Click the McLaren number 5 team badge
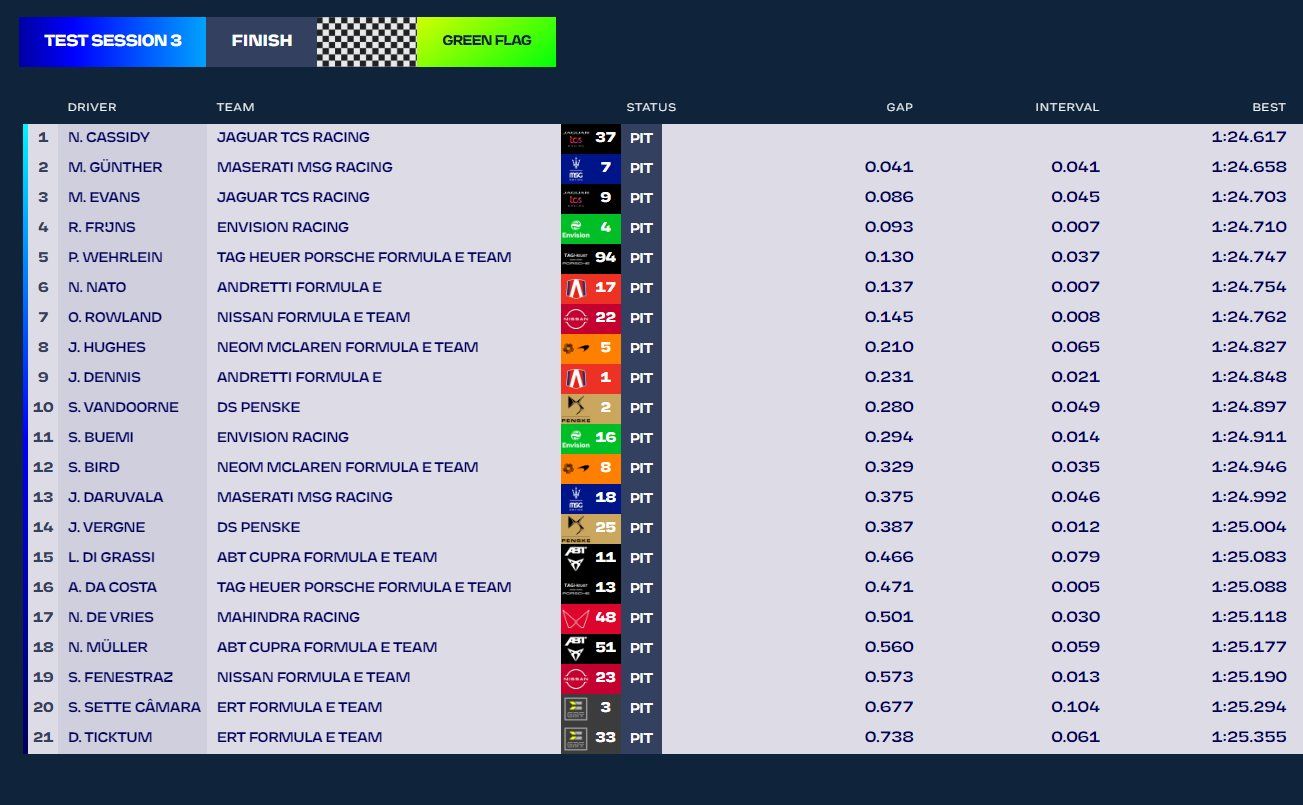 [590, 348]
